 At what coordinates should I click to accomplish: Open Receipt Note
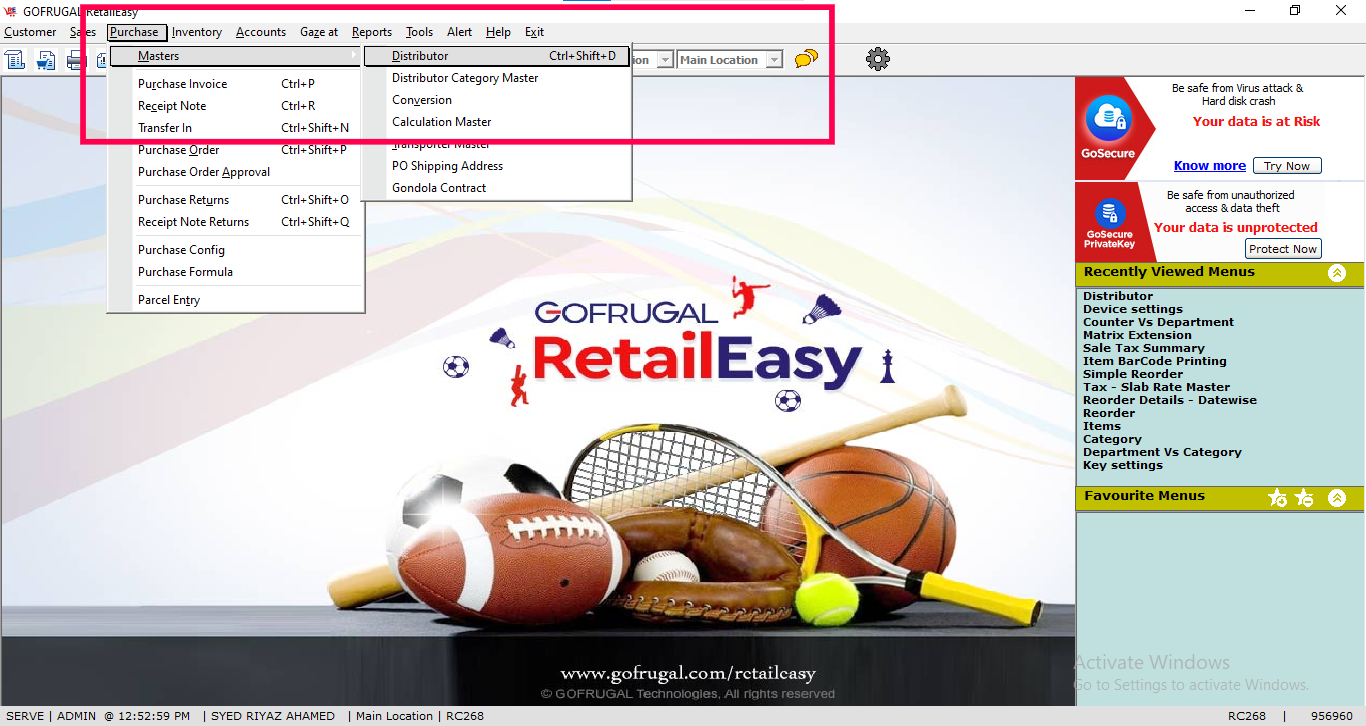point(236,106)
